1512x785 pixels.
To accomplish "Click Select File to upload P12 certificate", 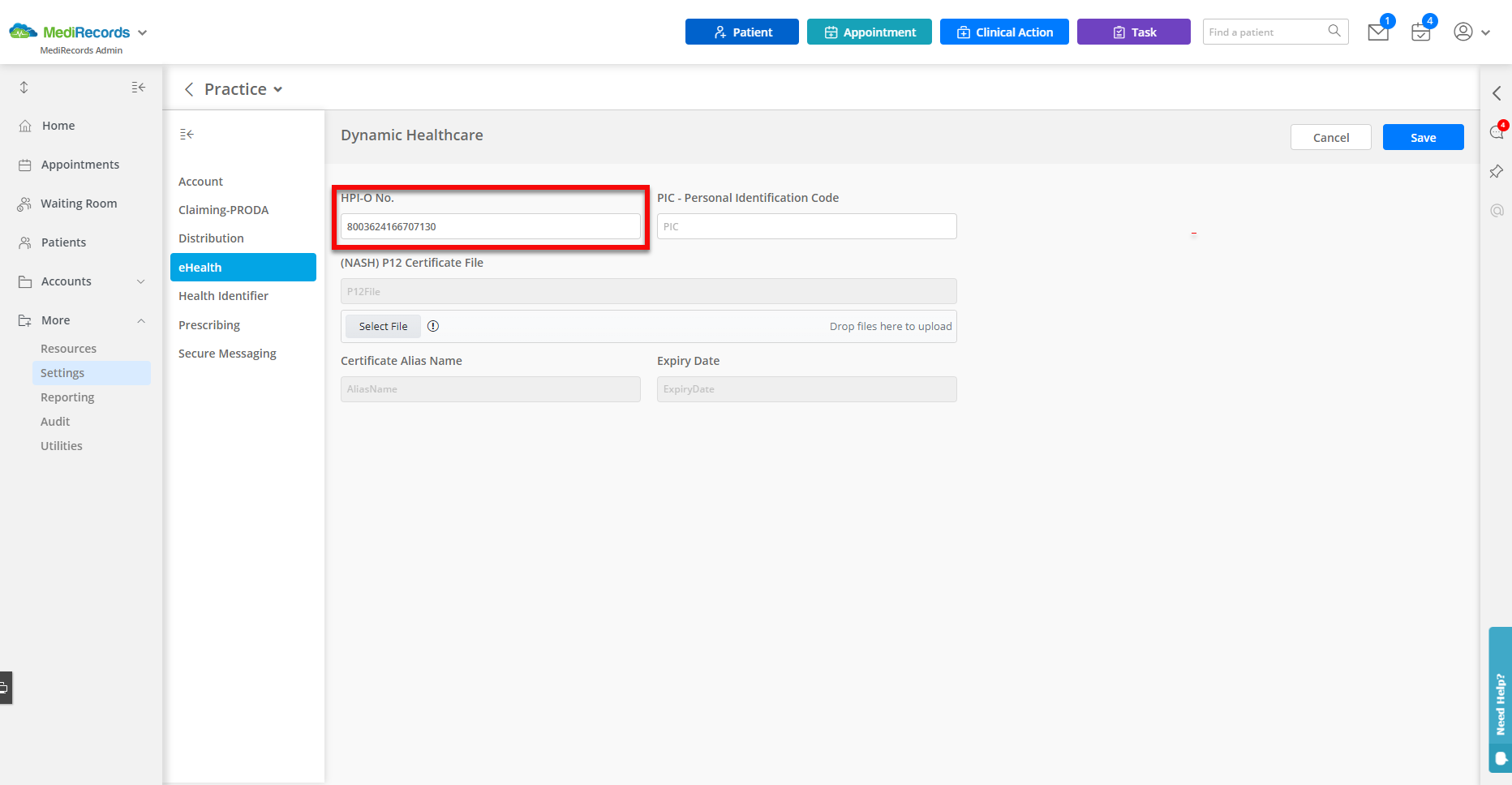I will click(x=382, y=326).
